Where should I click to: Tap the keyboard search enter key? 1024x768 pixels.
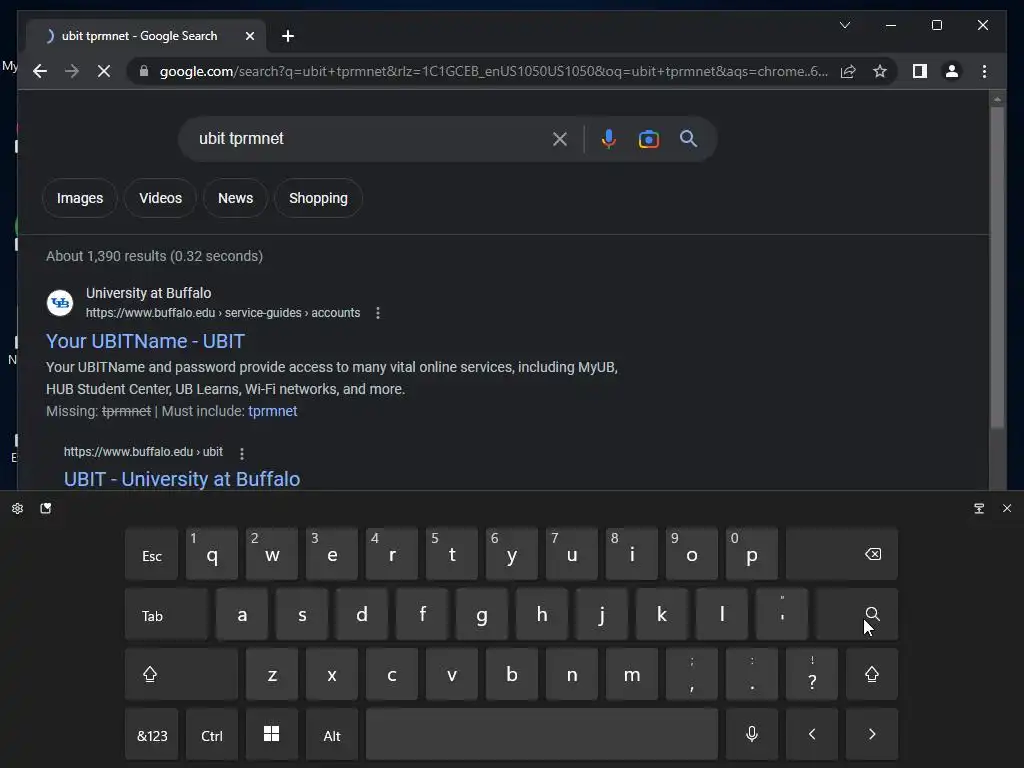(857, 615)
